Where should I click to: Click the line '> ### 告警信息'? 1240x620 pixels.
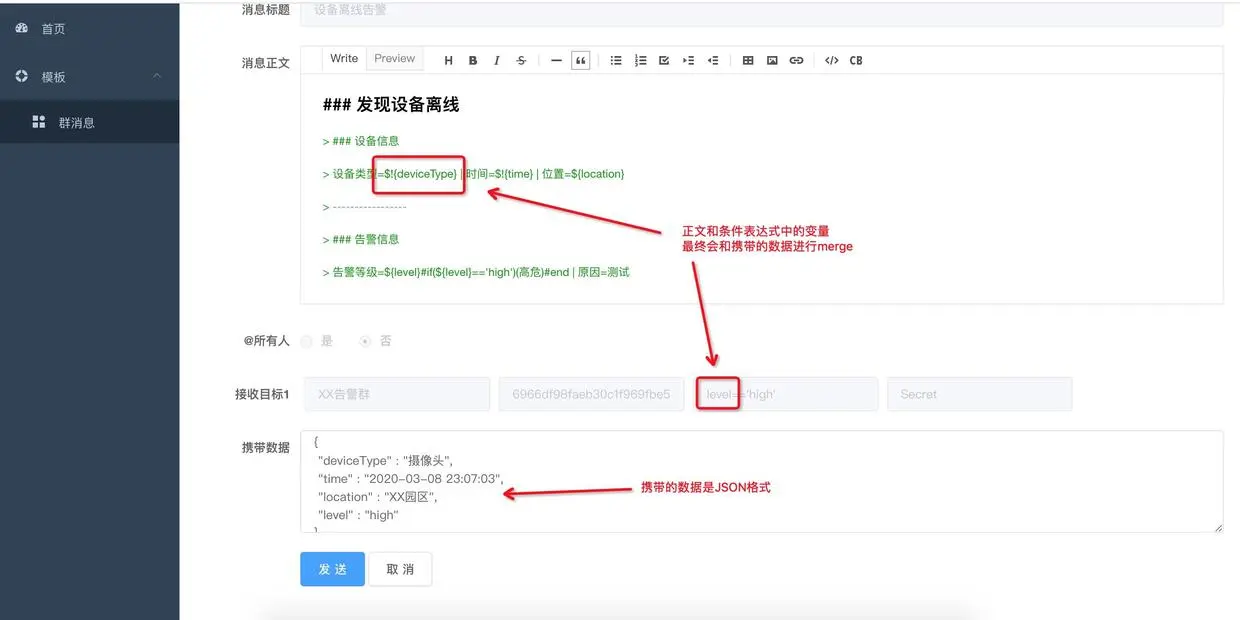click(x=361, y=239)
